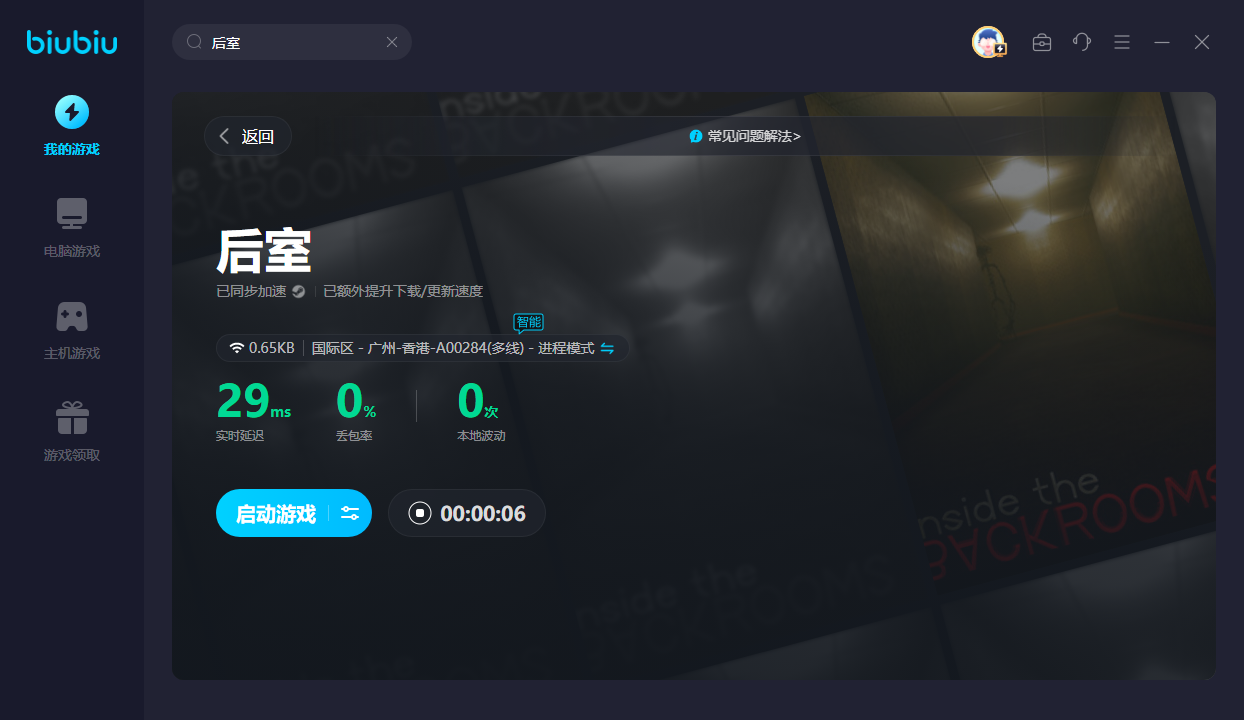The width and height of the screenshot is (1244, 720).
Task: Open 主机游戏 controller section
Action: click(71, 328)
